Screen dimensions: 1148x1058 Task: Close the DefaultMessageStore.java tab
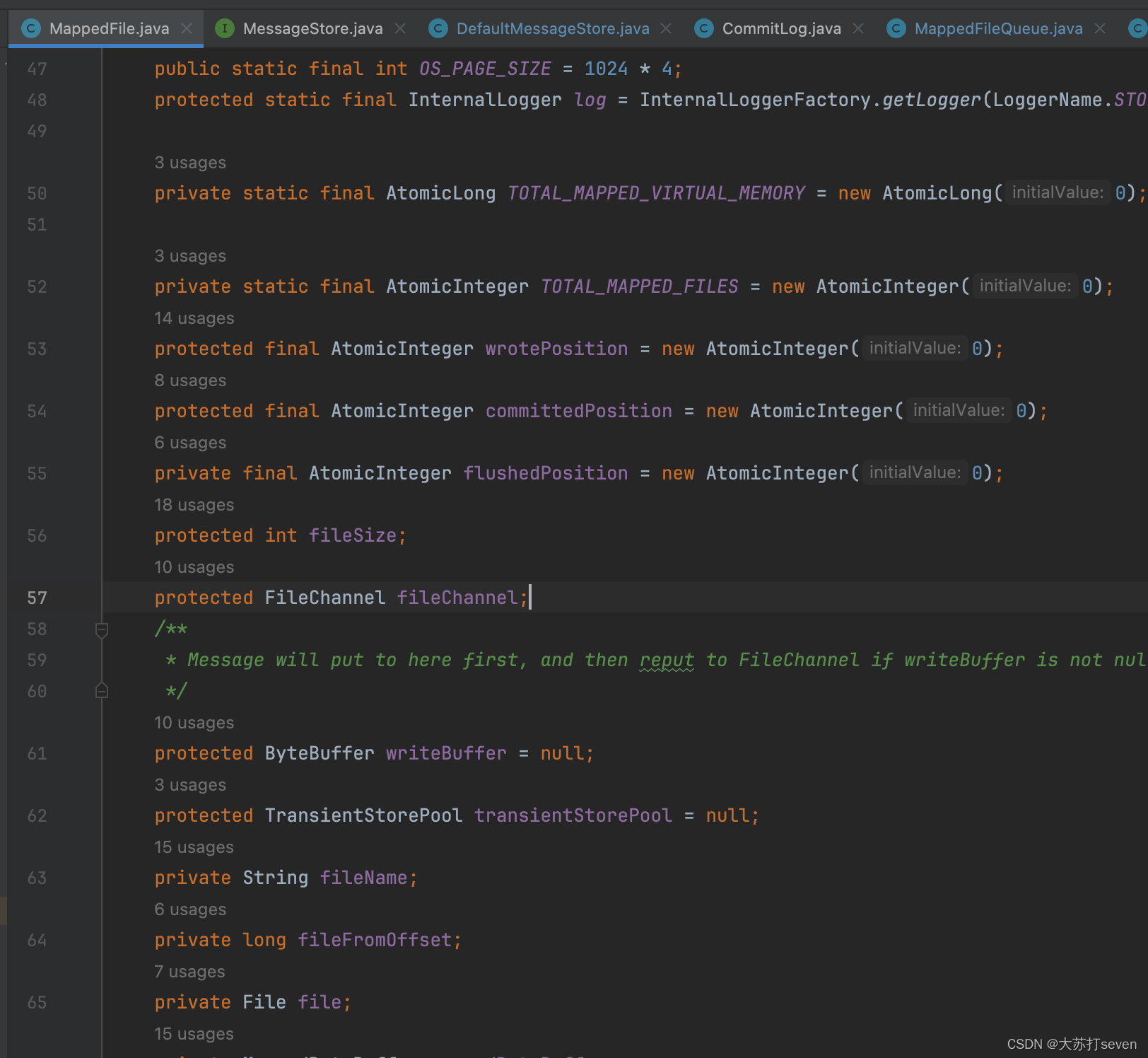pos(666,28)
